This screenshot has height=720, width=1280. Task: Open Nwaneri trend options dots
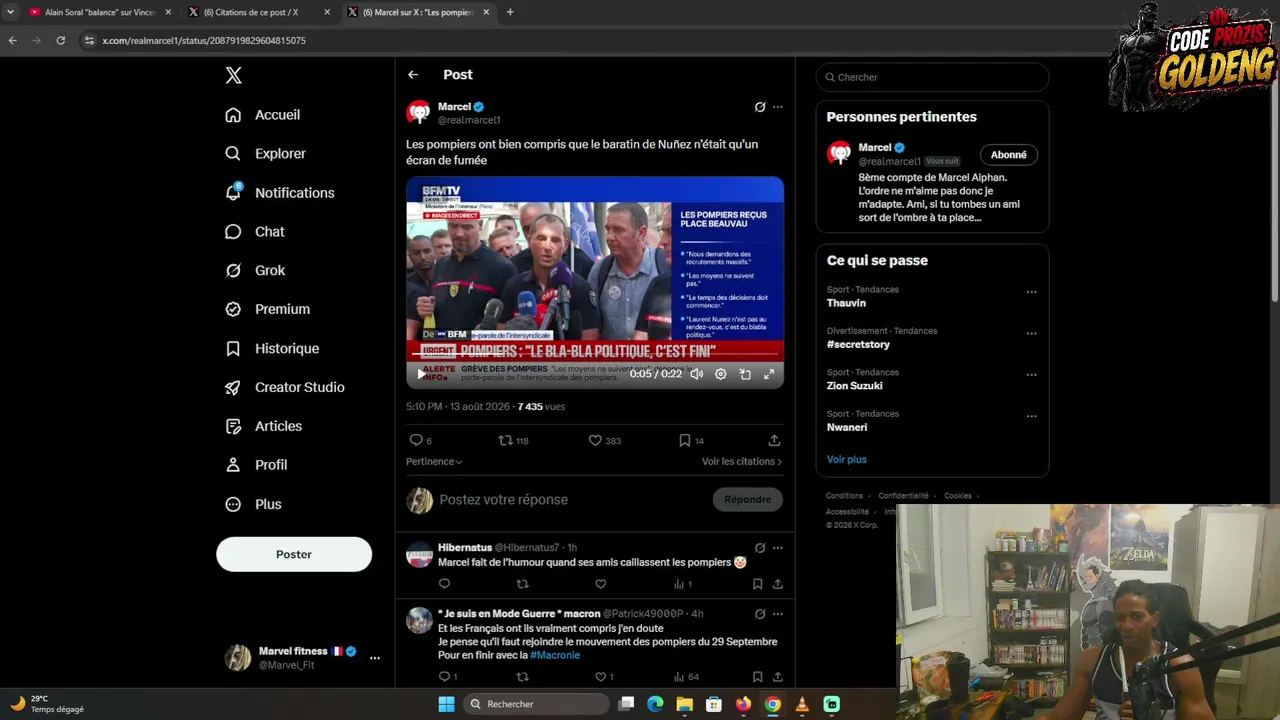pos(1031,416)
